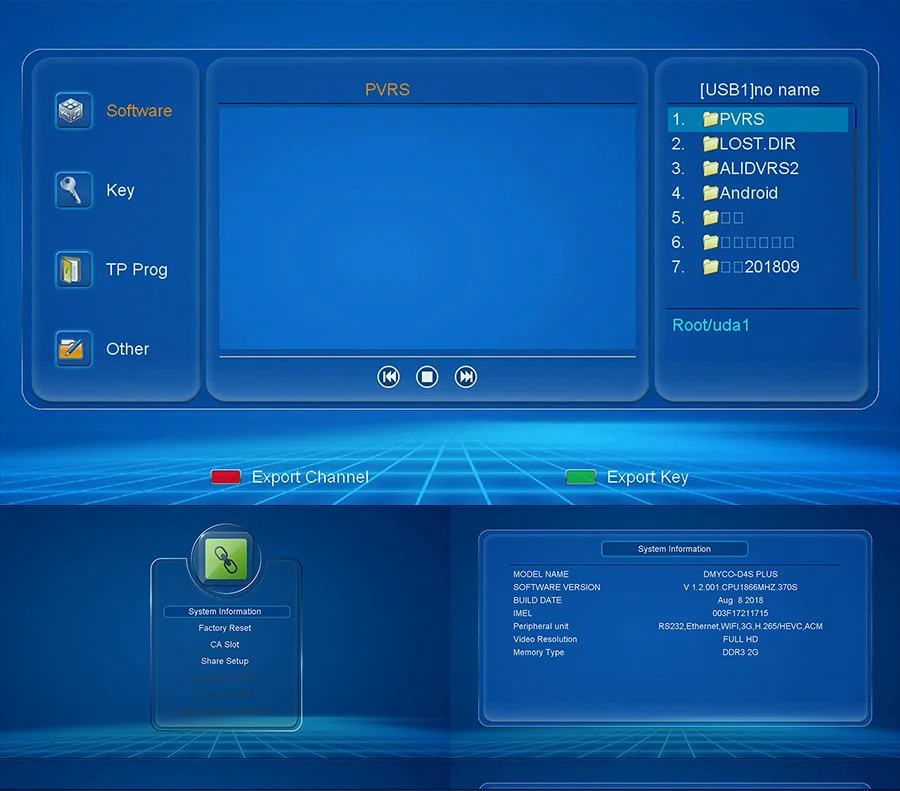Open the folder ending in 201809

[x=758, y=267]
